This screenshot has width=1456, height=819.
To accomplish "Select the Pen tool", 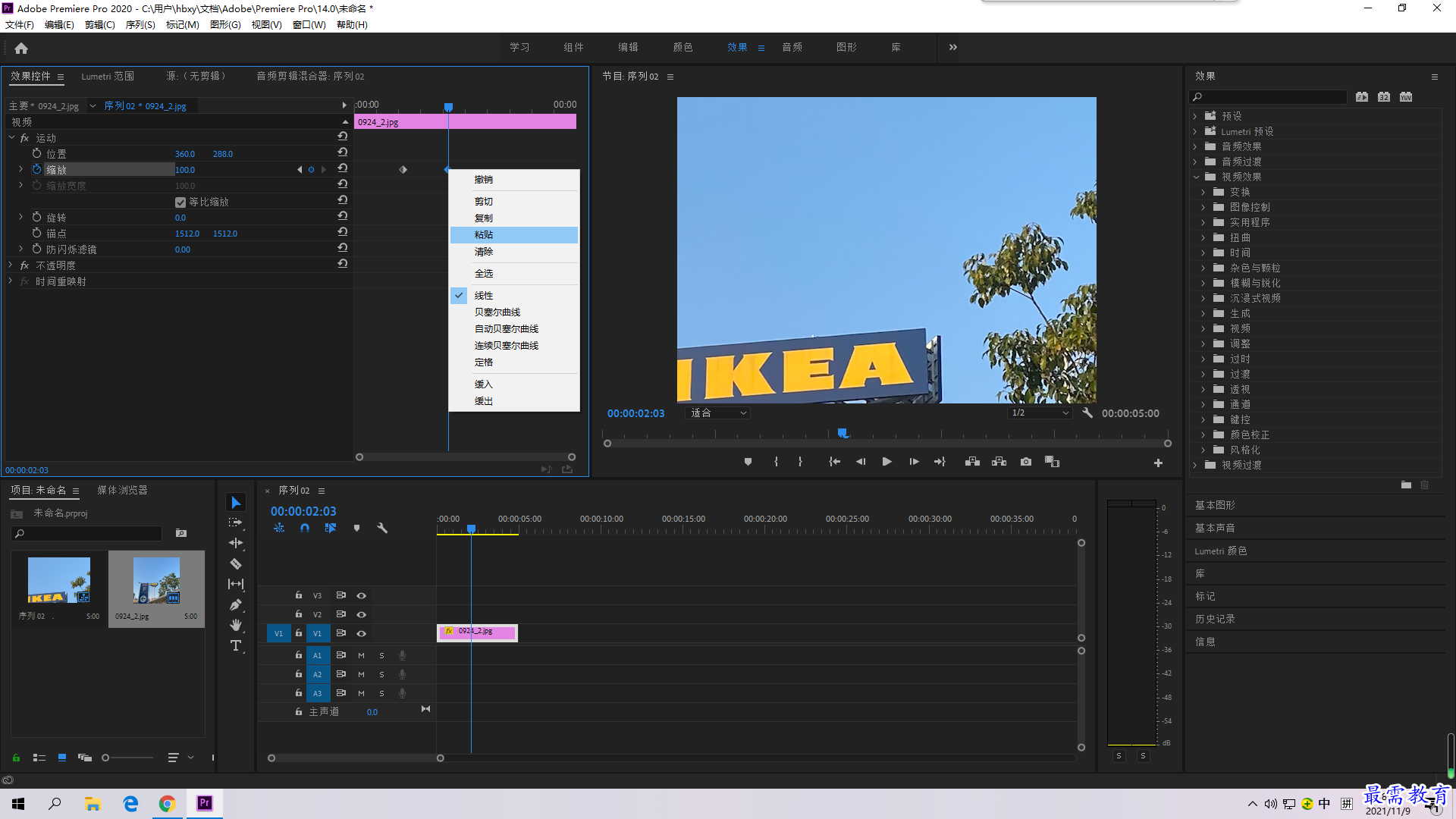I will [236, 604].
